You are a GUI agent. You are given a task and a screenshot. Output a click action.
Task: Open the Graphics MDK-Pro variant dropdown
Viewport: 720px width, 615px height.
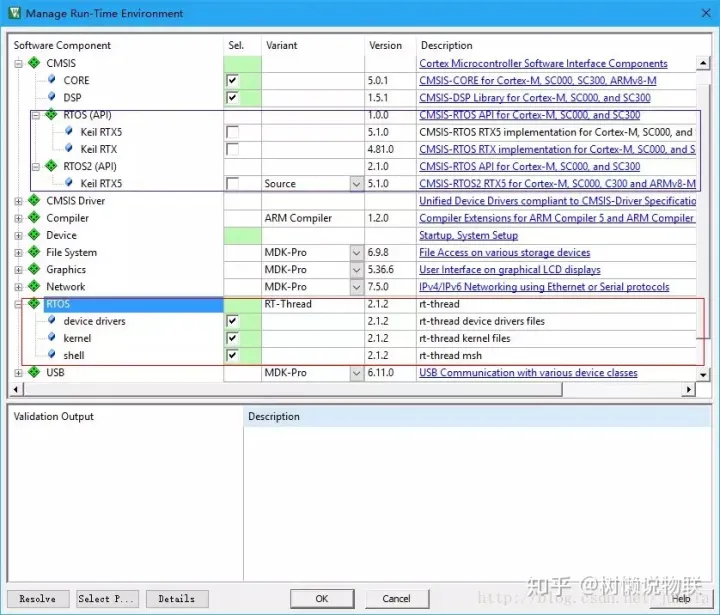356,270
